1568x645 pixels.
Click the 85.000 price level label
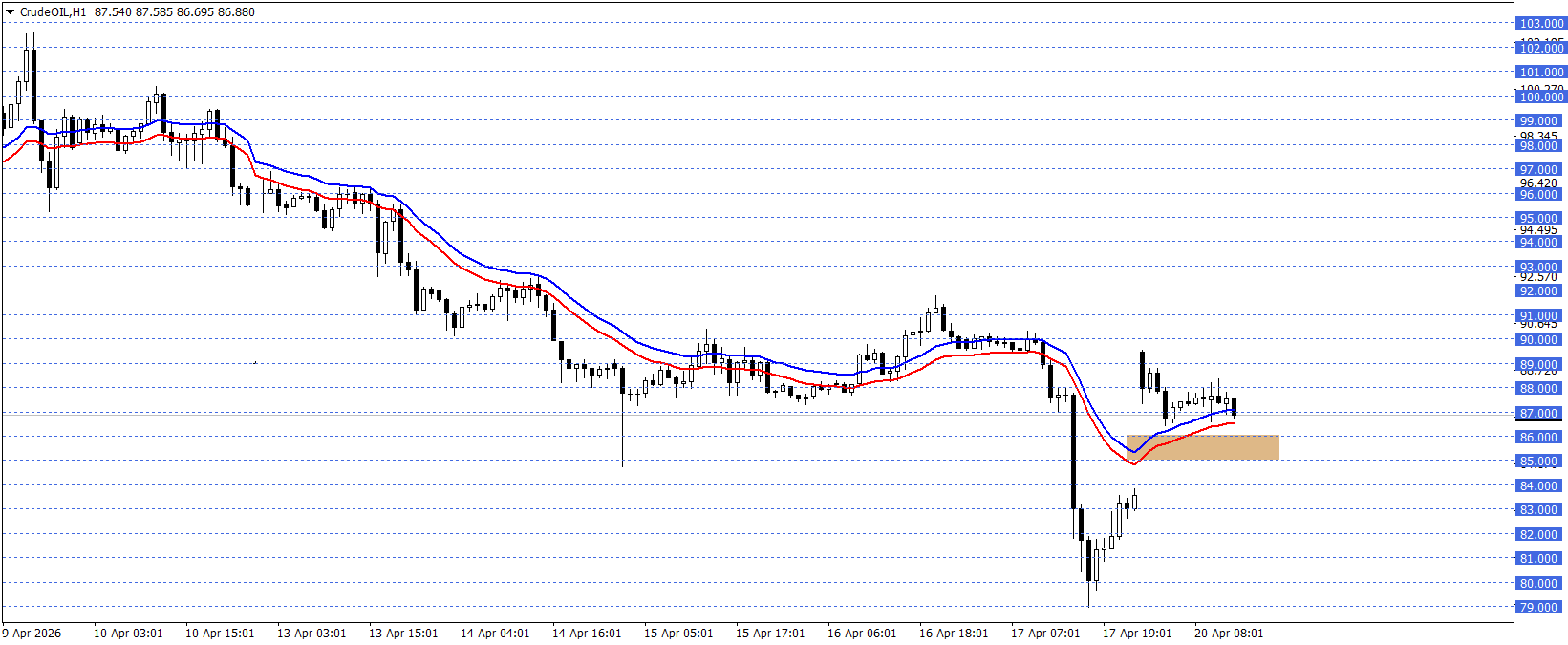click(1538, 461)
